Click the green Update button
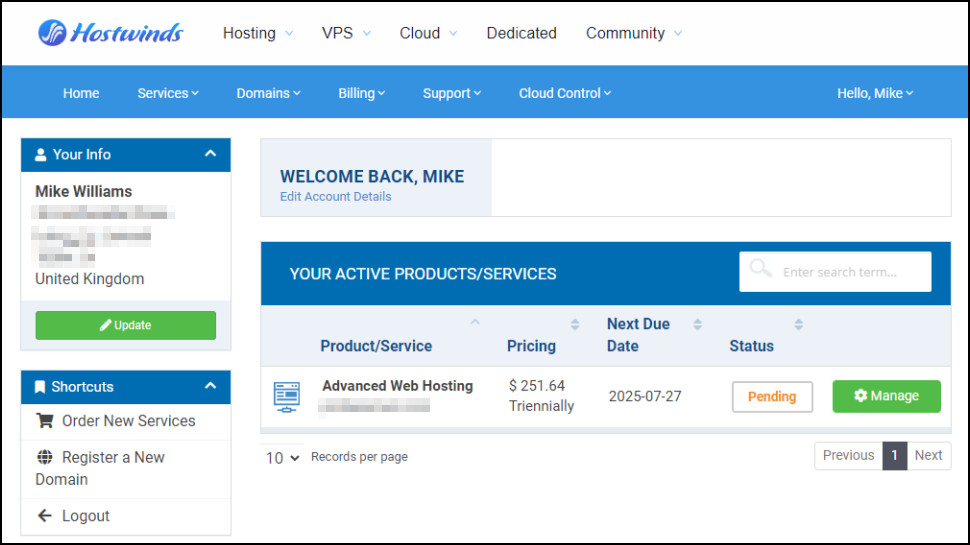970x545 pixels. point(126,325)
